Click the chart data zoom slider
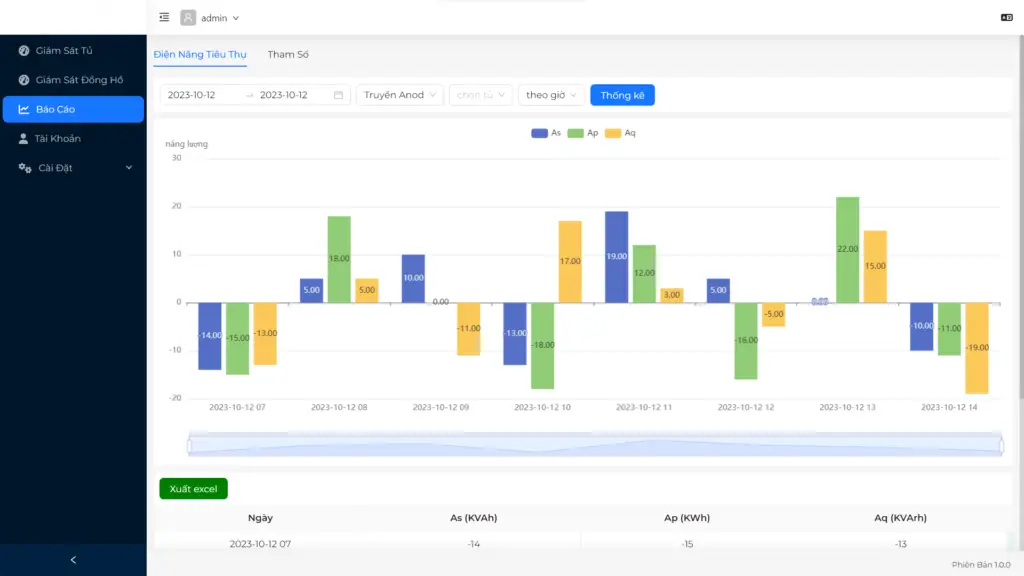1024x576 pixels. coord(594,444)
